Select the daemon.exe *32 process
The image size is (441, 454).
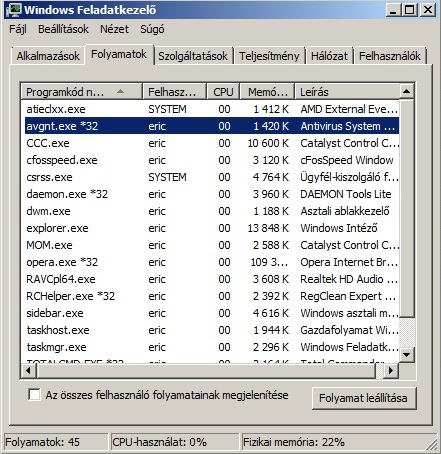tap(211, 194)
